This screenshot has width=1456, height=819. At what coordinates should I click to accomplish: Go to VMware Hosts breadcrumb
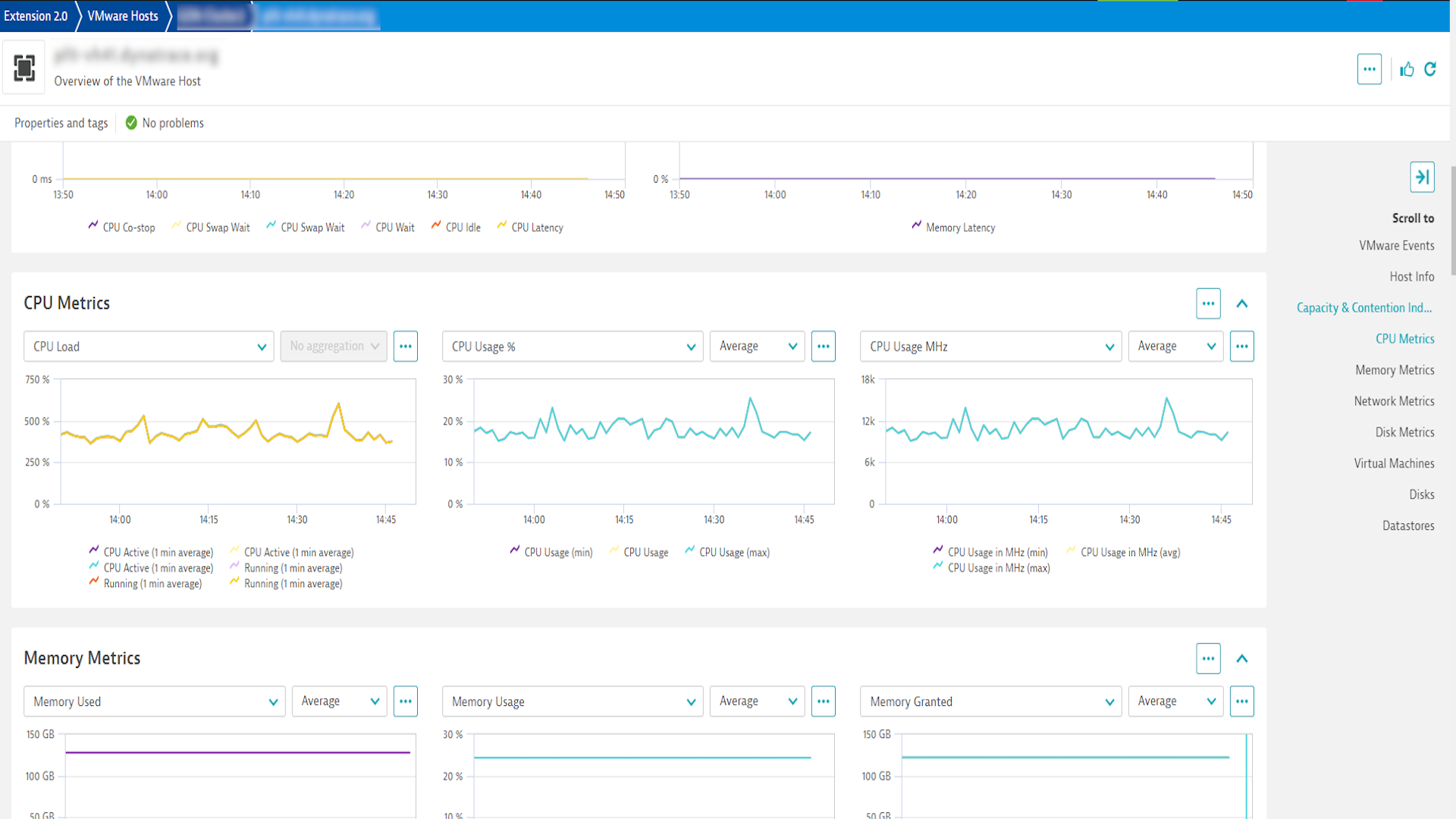[123, 16]
